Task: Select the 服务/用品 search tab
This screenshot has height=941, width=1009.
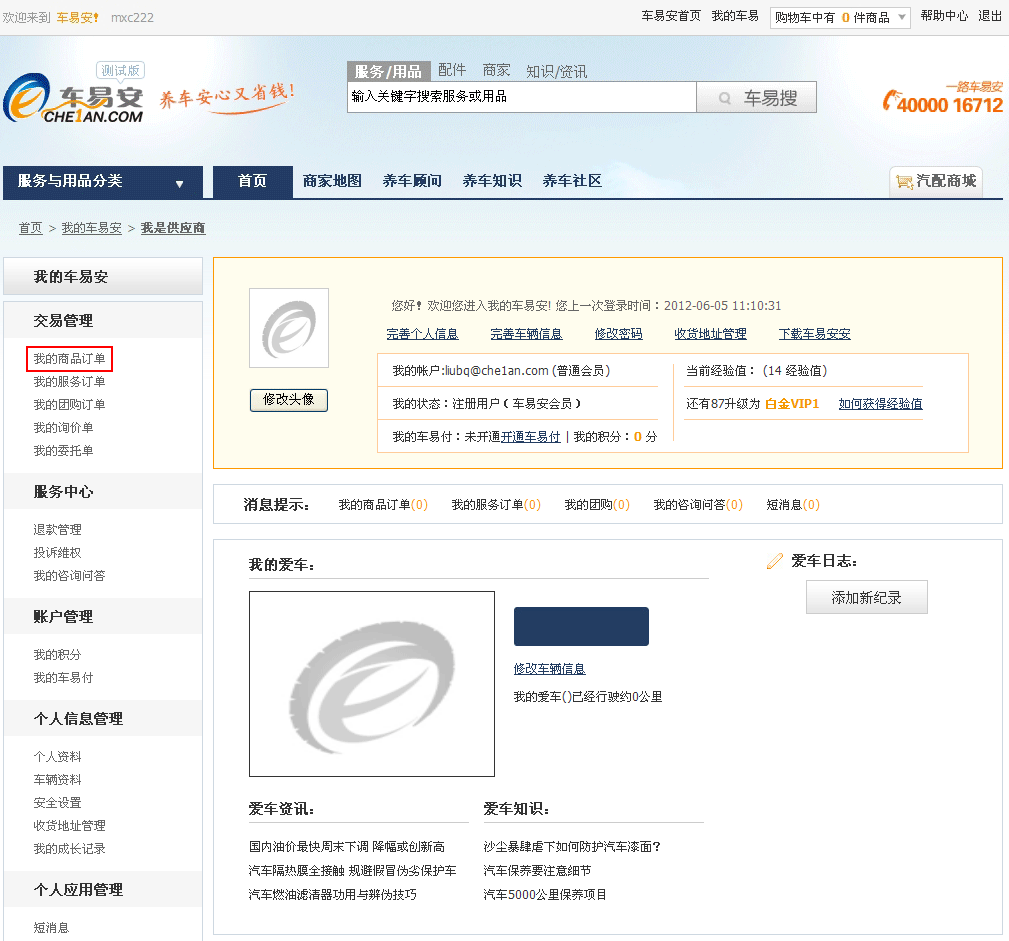Action: [x=388, y=71]
